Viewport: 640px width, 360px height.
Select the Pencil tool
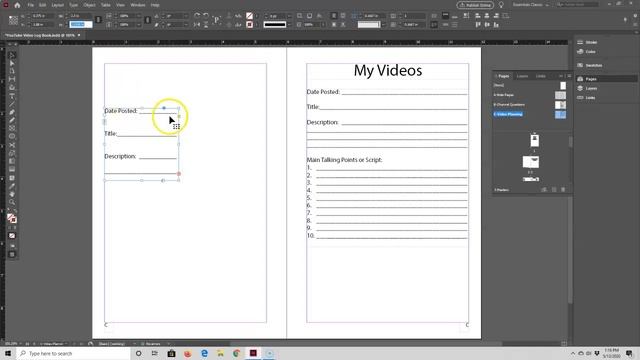tap(12, 120)
